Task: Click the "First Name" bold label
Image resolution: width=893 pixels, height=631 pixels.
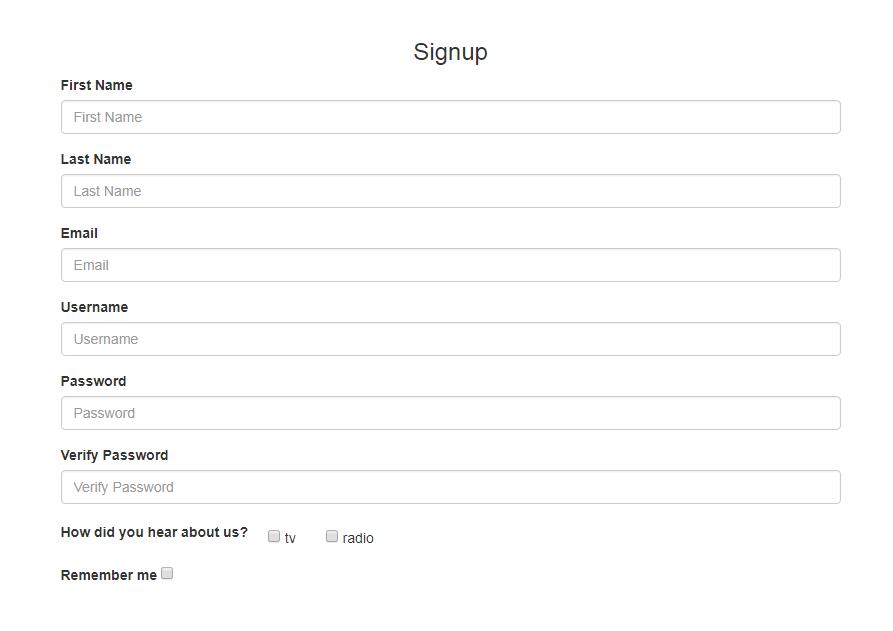Action: tap(96, 85)
